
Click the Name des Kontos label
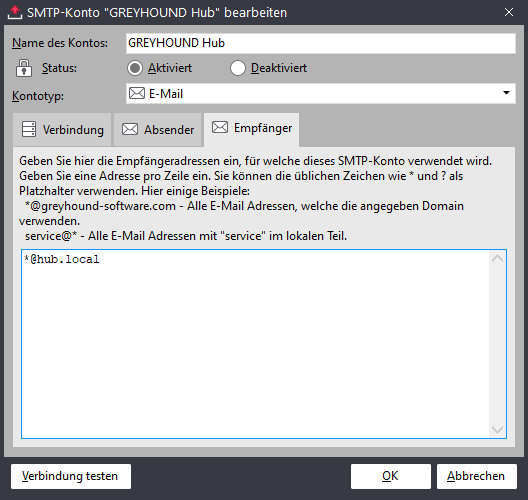click(60, 43)
